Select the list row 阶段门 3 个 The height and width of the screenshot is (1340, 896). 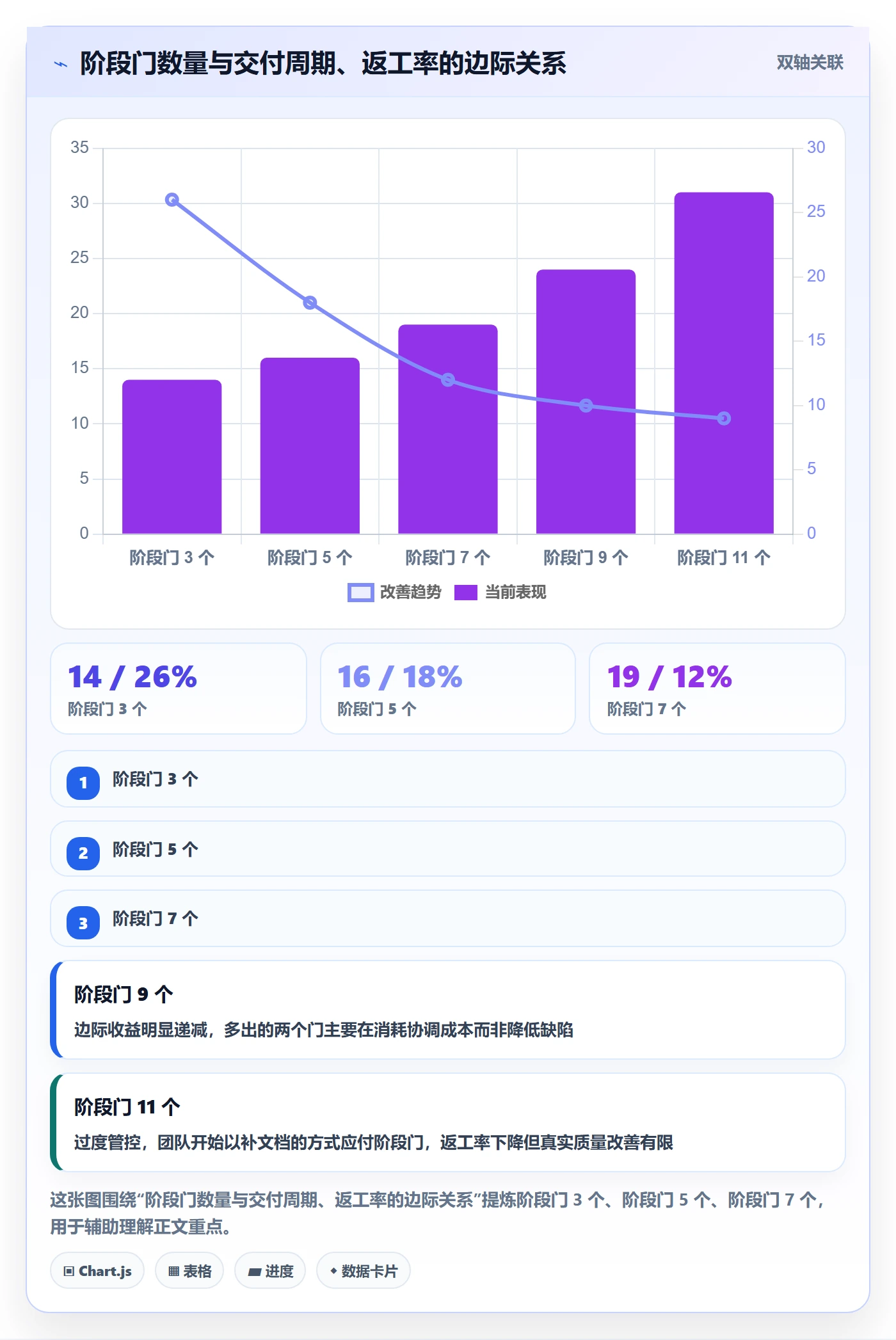coord(448,779)
